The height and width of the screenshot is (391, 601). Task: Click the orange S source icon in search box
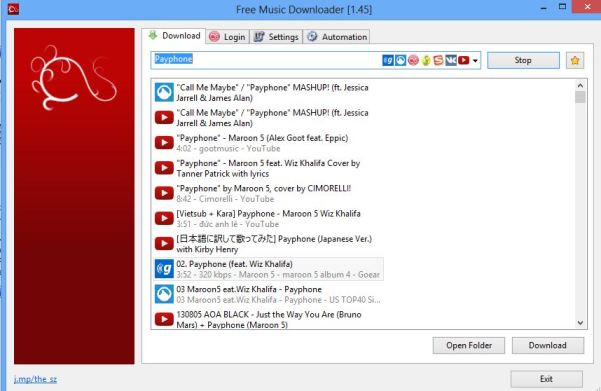point(438,60)
